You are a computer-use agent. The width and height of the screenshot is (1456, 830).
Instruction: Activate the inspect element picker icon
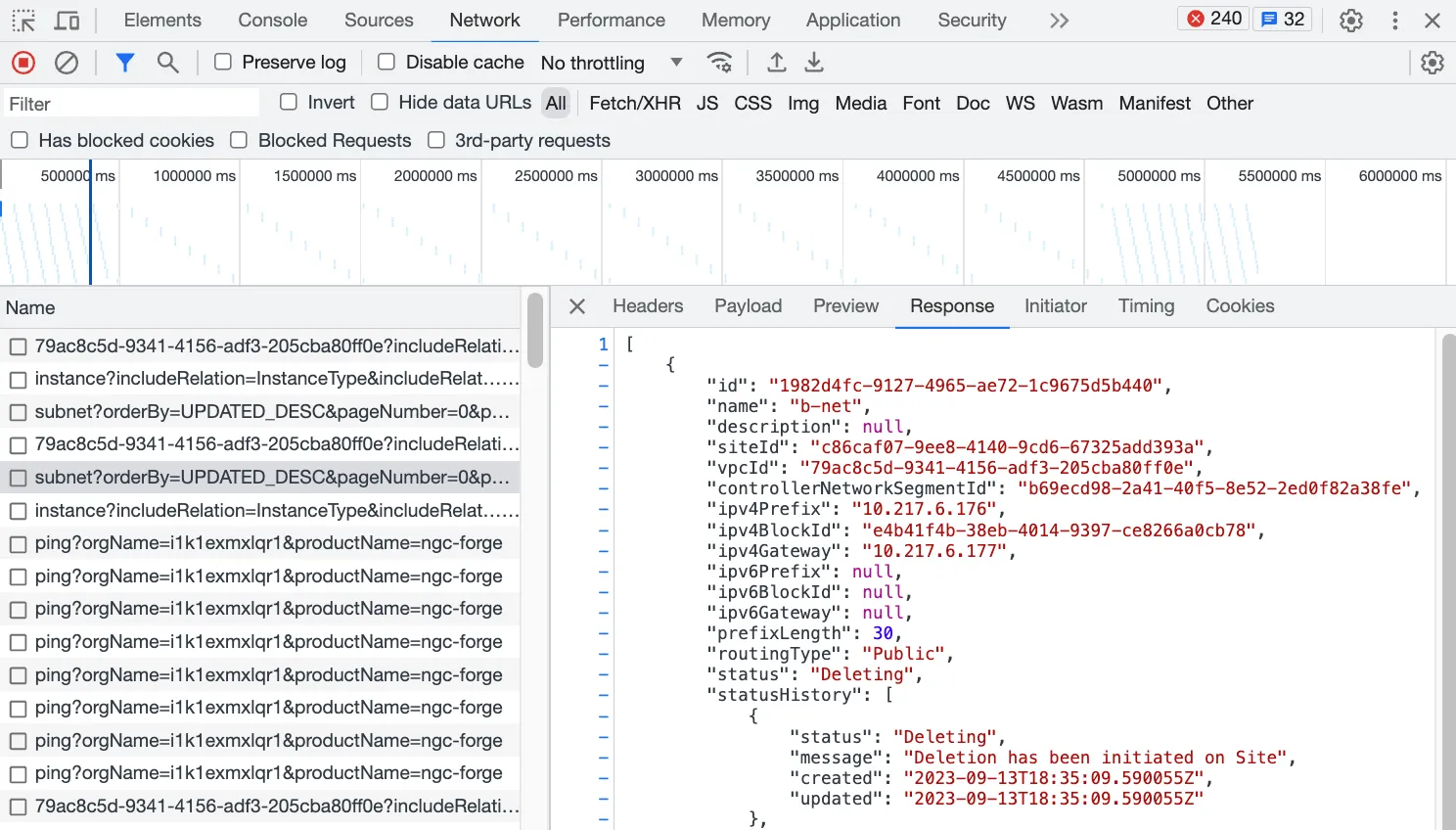click(x=23, y=21)
